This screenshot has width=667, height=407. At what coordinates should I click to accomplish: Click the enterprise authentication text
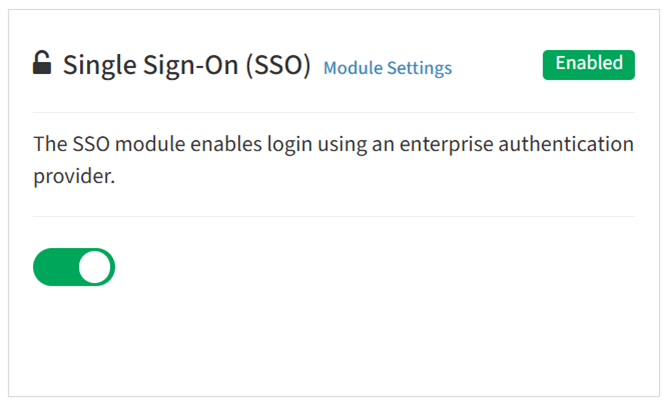(x=516, y=145)
